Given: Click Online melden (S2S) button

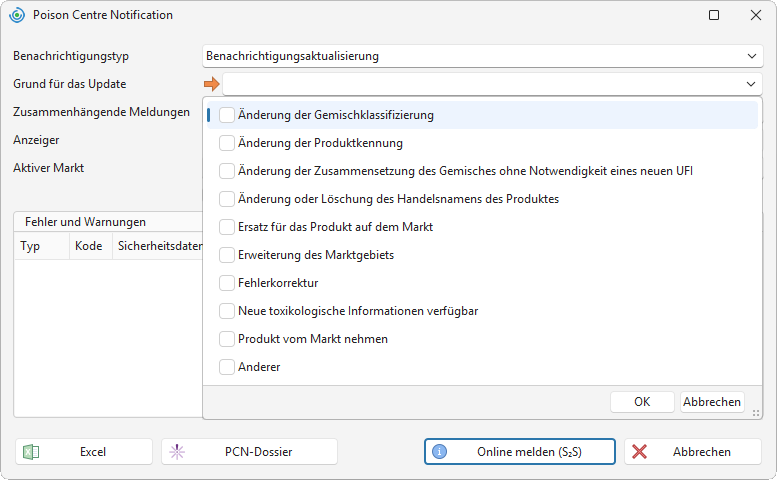Looking at the screenshot, I should pyautogui.click(x=520, y=452).
